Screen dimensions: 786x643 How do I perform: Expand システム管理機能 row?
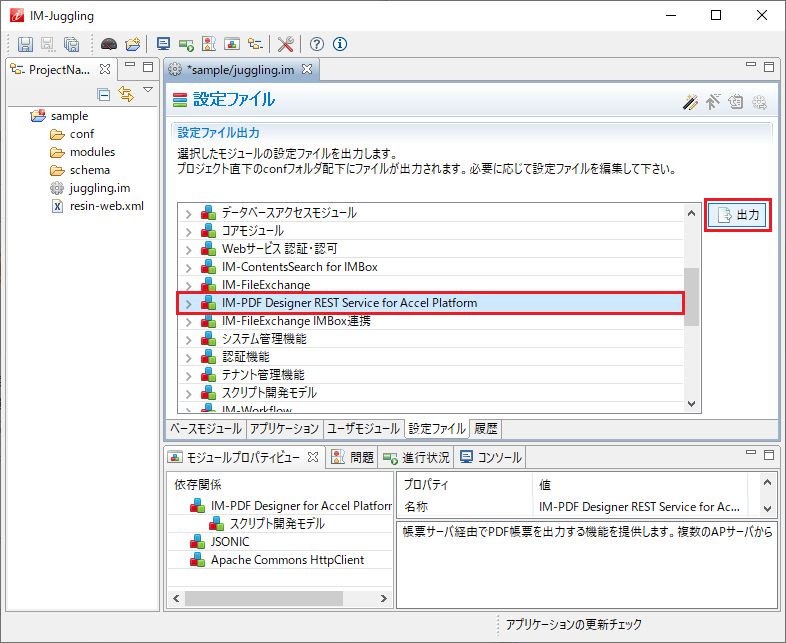click(x=188, y=340)
